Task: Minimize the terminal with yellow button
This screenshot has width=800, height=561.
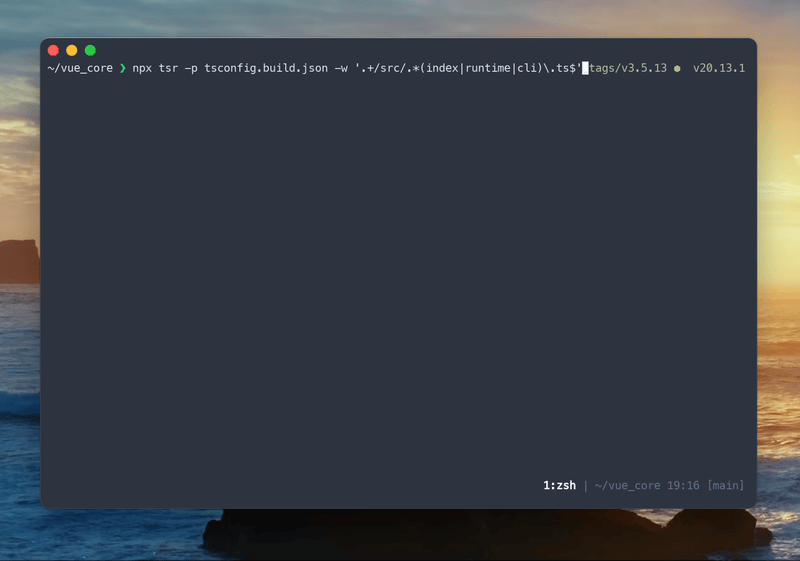Action: tap(72, 50)
